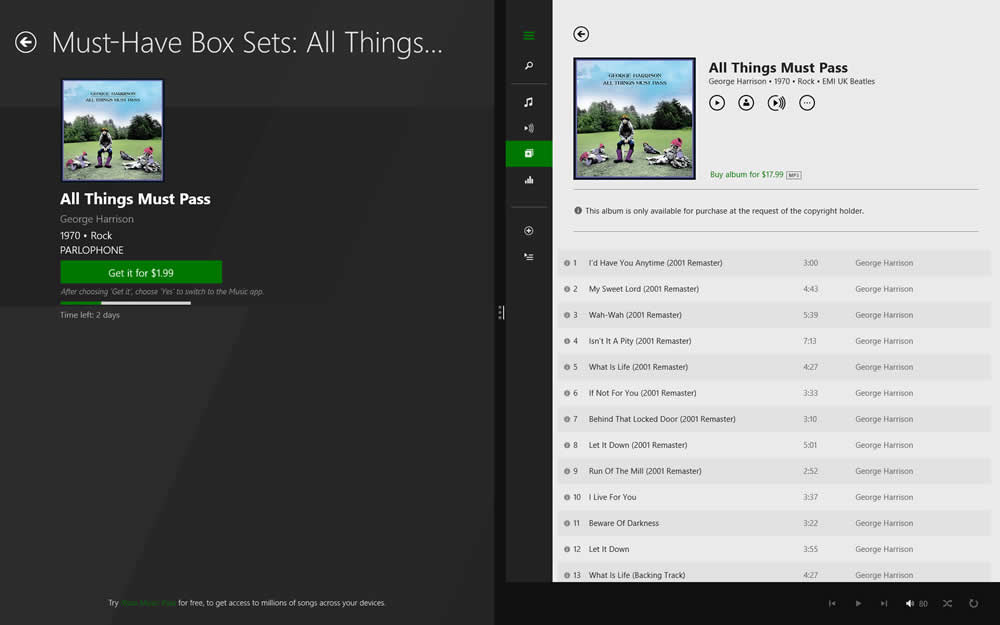1000x625 pixels.
Task: Click the All Things Must Pass deal title
Action: click(135, 199)
